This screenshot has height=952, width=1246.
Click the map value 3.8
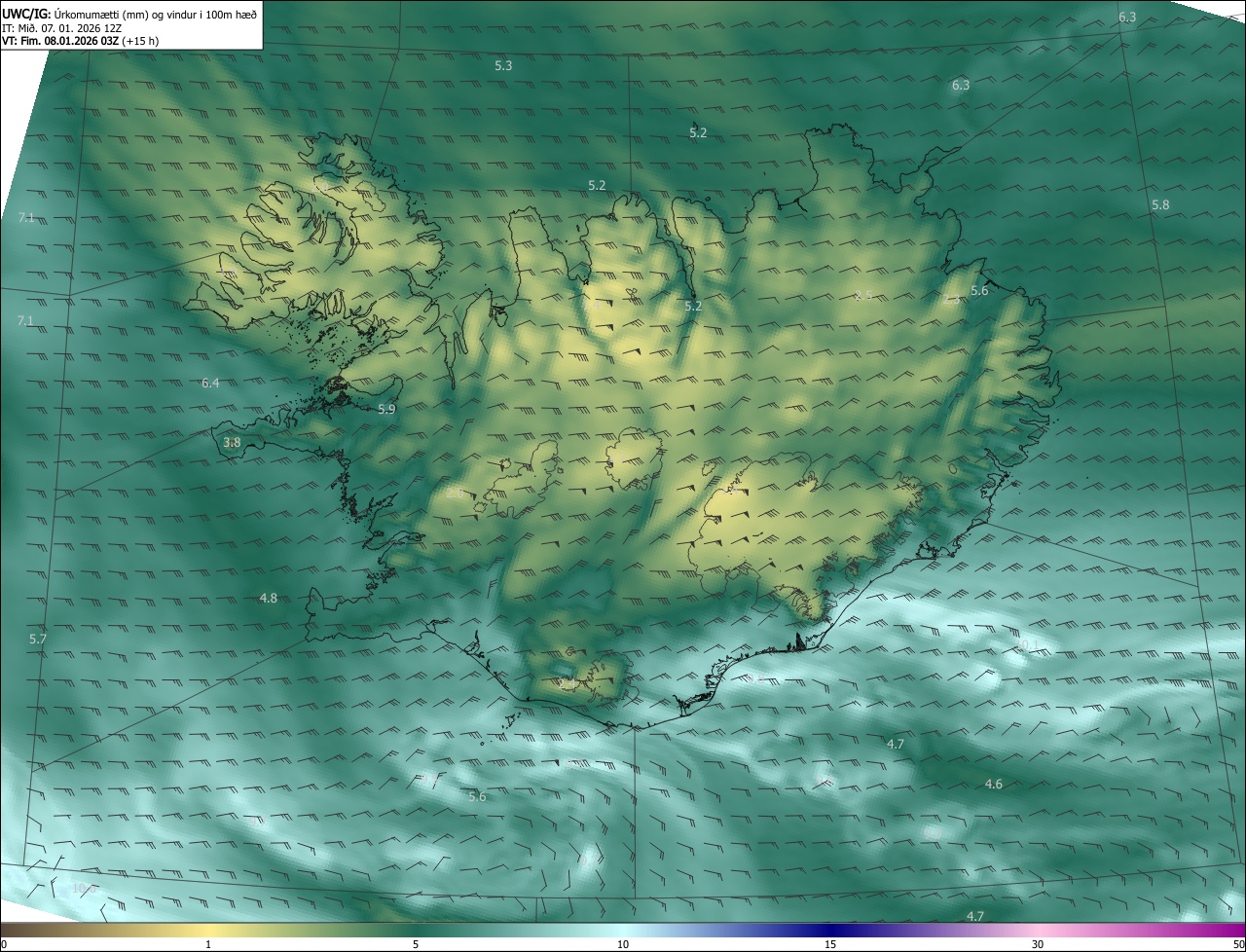tap(232, 442)
